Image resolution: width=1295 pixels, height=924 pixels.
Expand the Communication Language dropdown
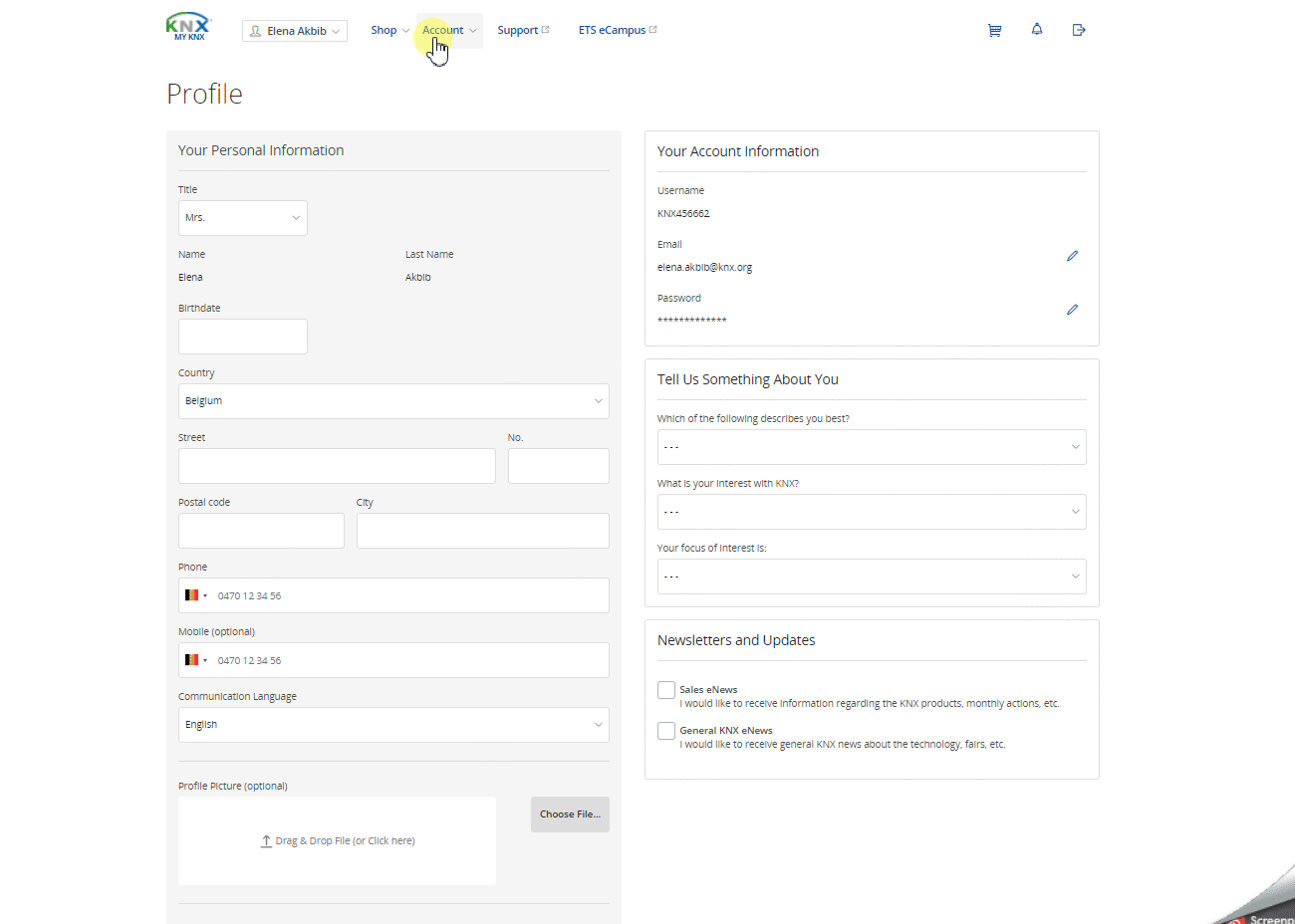coord(393,725)
